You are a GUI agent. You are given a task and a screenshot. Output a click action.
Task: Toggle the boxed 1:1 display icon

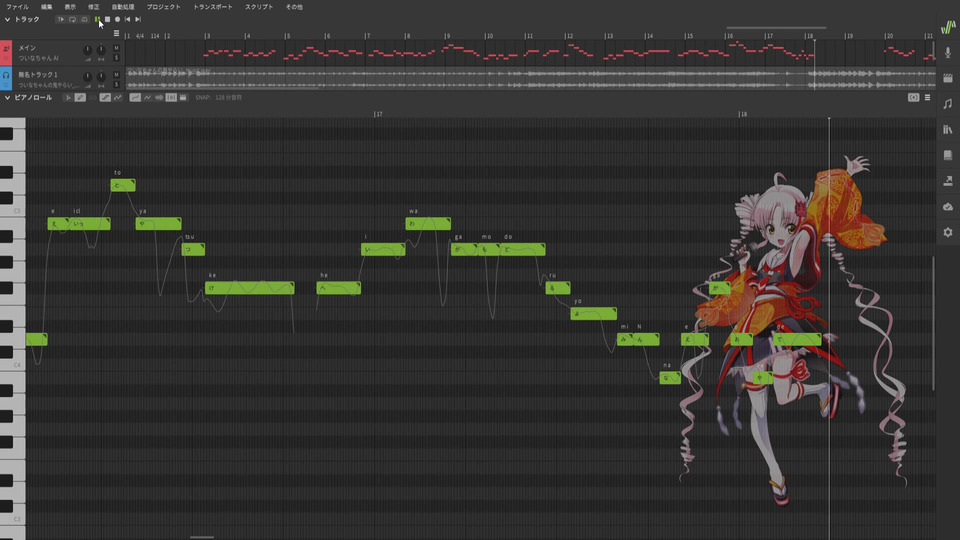click(x=171, y=97)
